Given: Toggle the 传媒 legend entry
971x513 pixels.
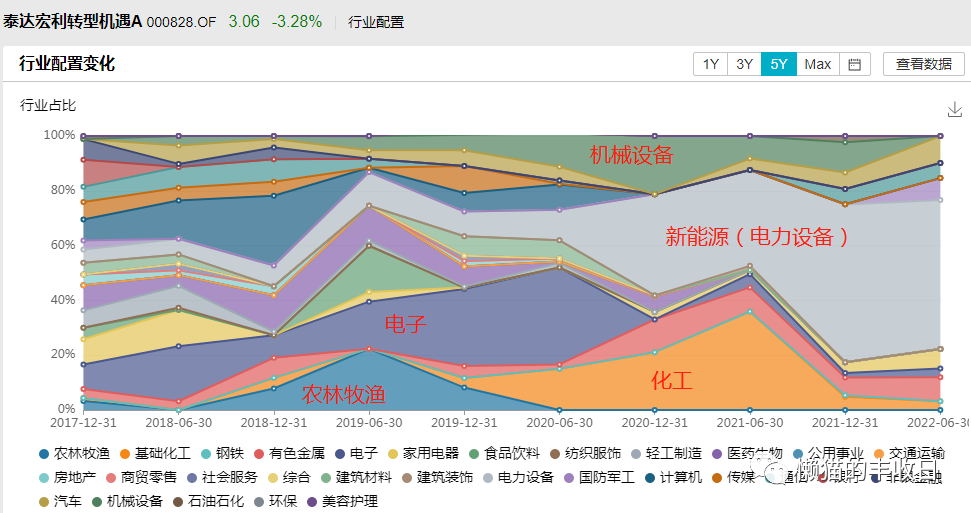Looking at the screenshot, I should point(734,477).
